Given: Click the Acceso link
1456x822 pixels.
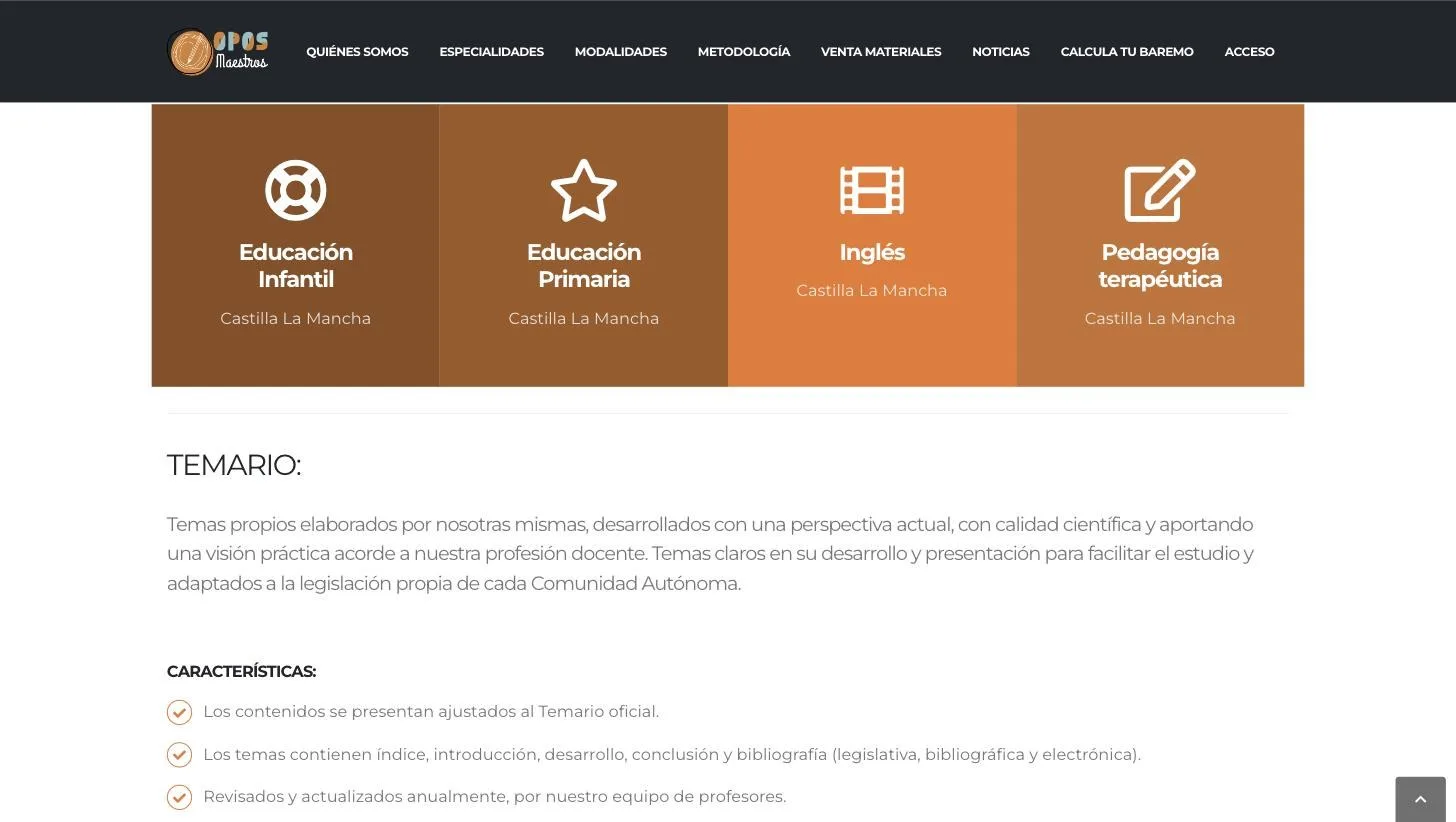Looking at the screenshot, I should [x=1249, y=52].
